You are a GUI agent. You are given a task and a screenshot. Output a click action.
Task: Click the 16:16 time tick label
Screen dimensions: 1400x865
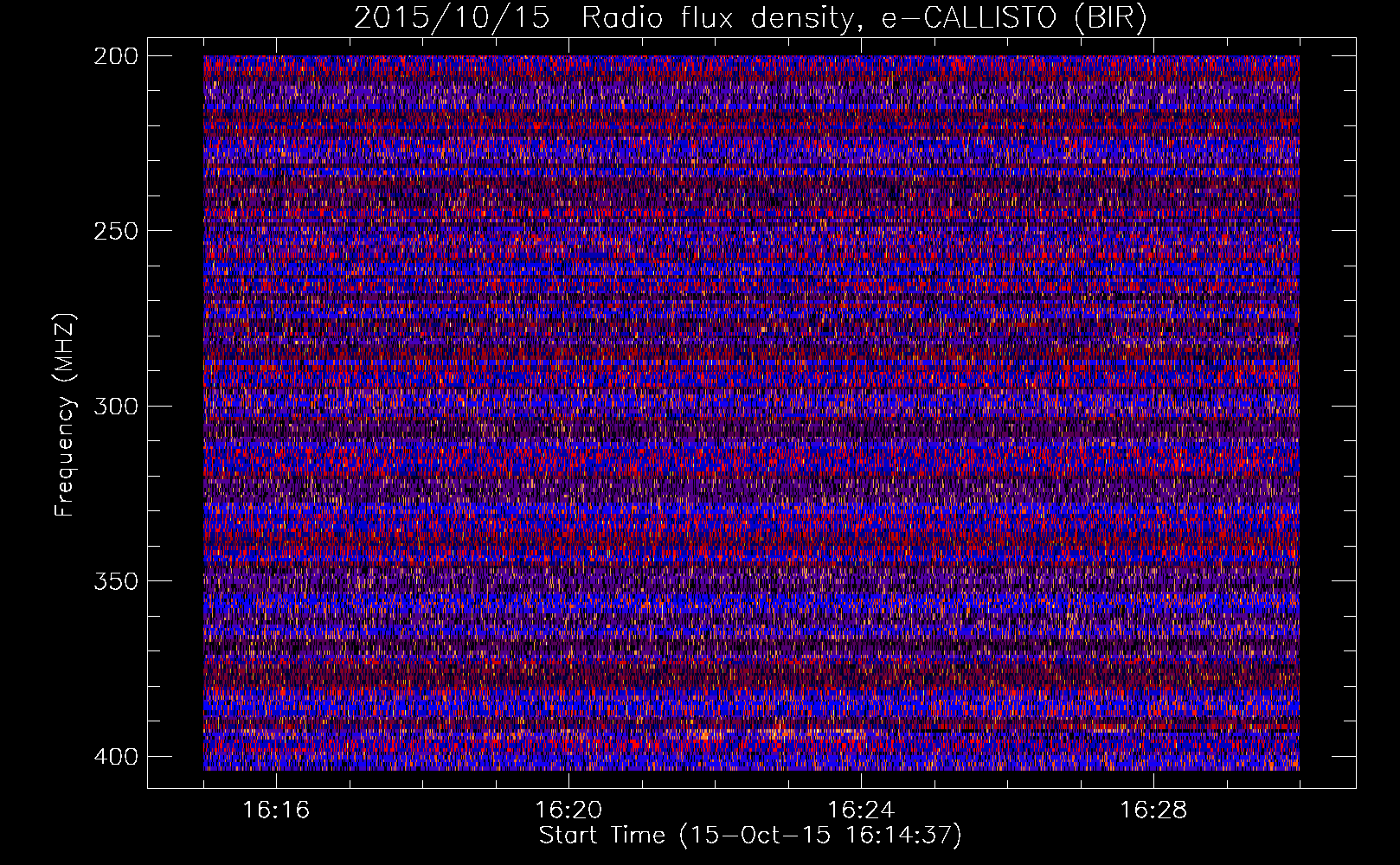[276, 811]
